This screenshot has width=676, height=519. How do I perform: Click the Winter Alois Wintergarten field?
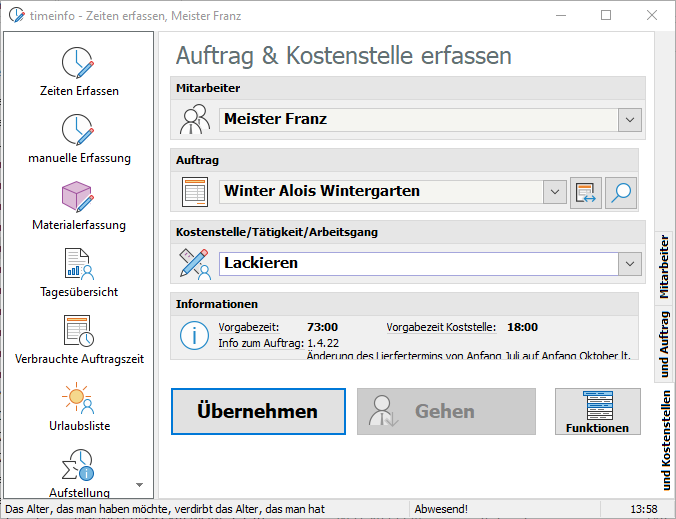pyautogui.click(x=380, y=191)
